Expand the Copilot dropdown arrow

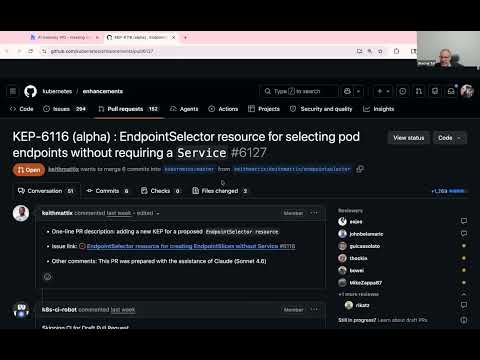click(x=358, y=91)
